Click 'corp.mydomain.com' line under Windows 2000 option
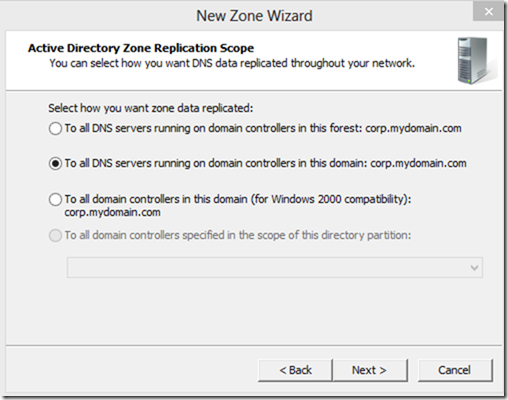Screen dimensions: 508x400 pyautogui.click(x=112, y=212)
